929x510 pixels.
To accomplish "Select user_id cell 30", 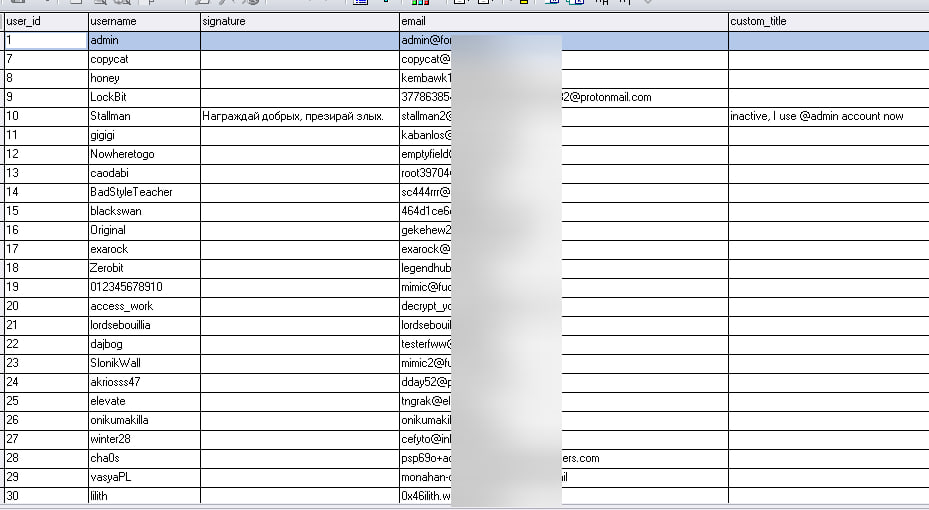I will (x=46, y=495).
